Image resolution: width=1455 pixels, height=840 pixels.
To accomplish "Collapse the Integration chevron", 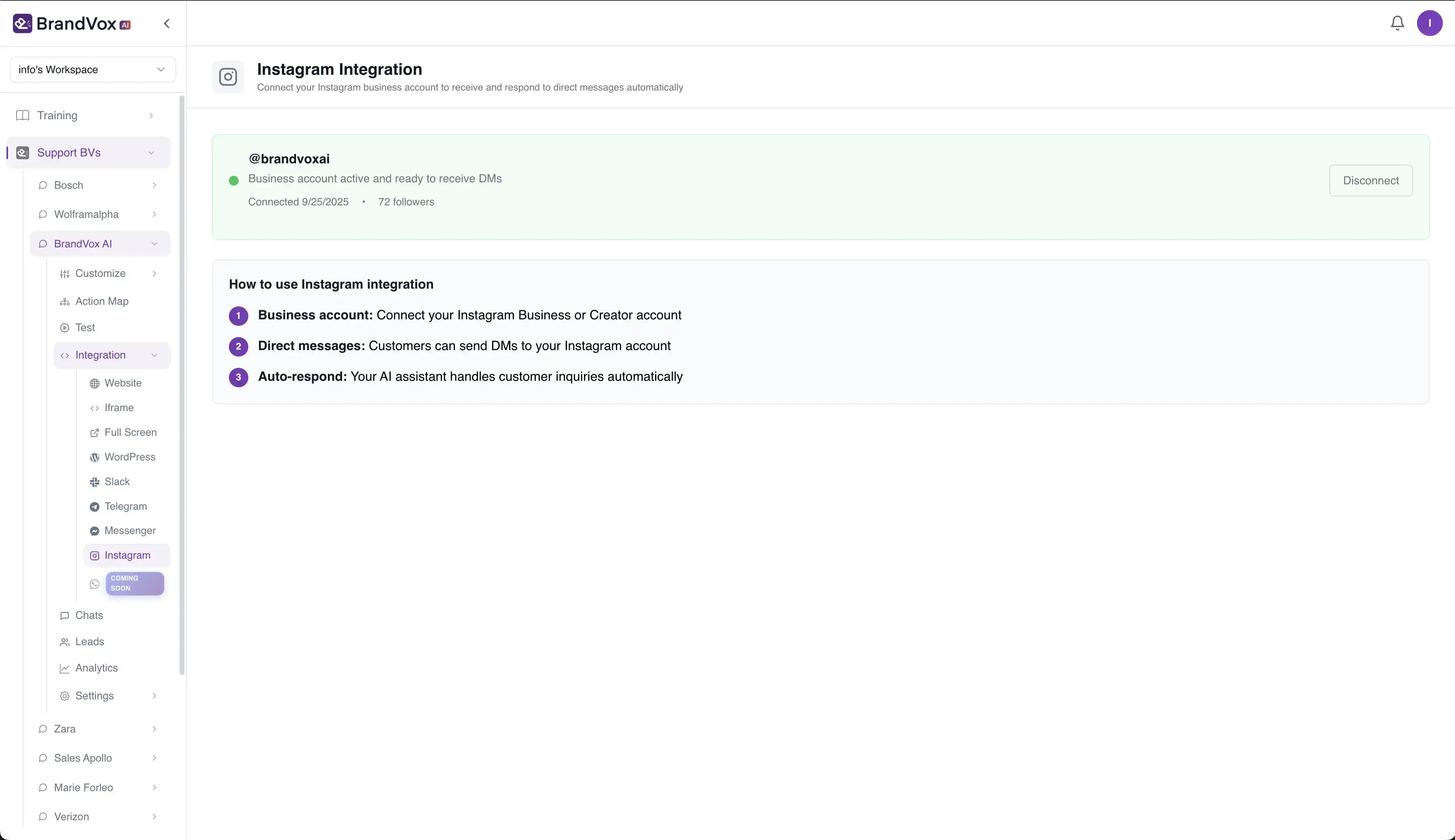I will tap(154, 355).
